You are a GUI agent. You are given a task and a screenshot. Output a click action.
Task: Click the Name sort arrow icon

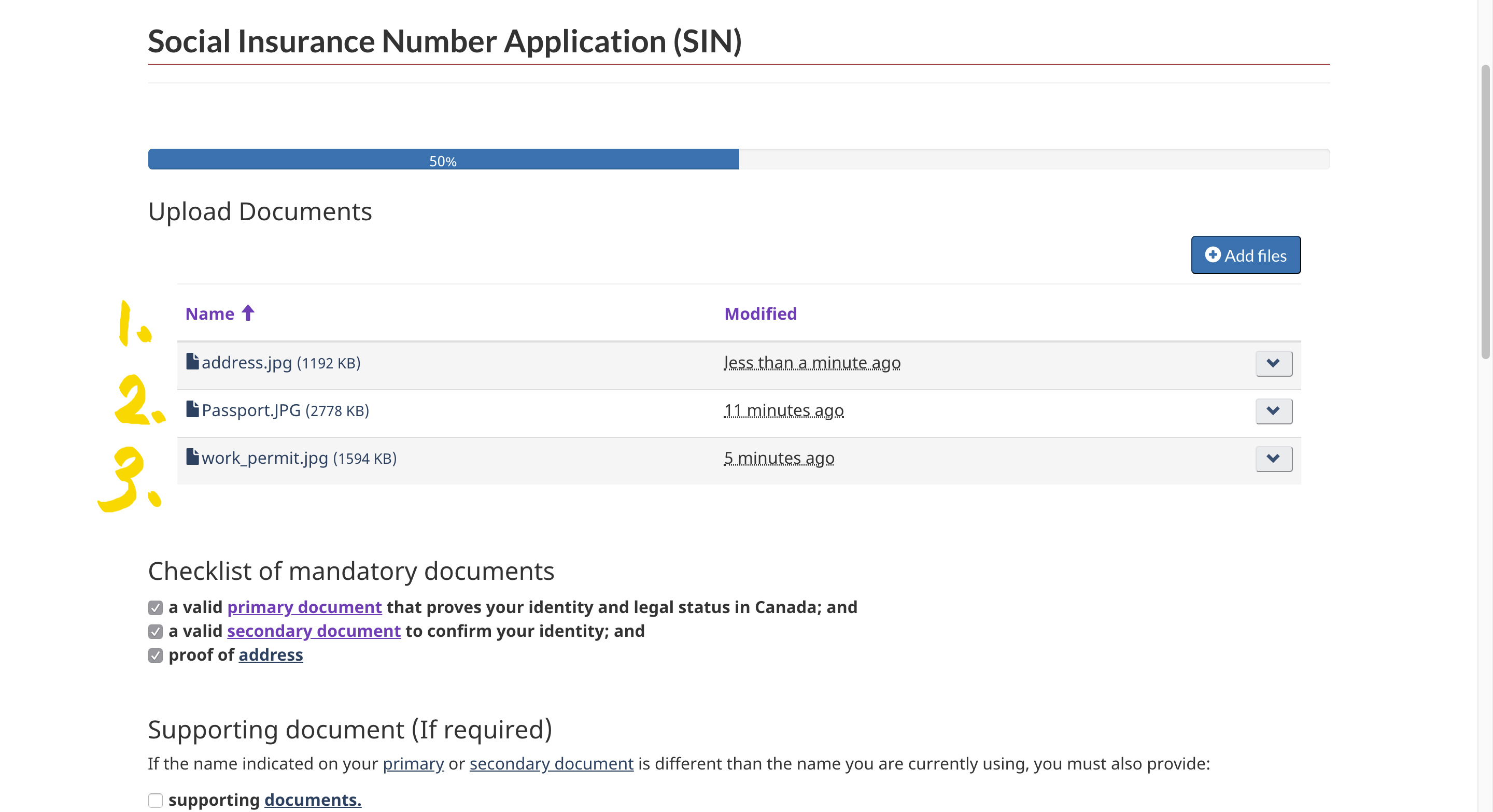coord(248,313)
